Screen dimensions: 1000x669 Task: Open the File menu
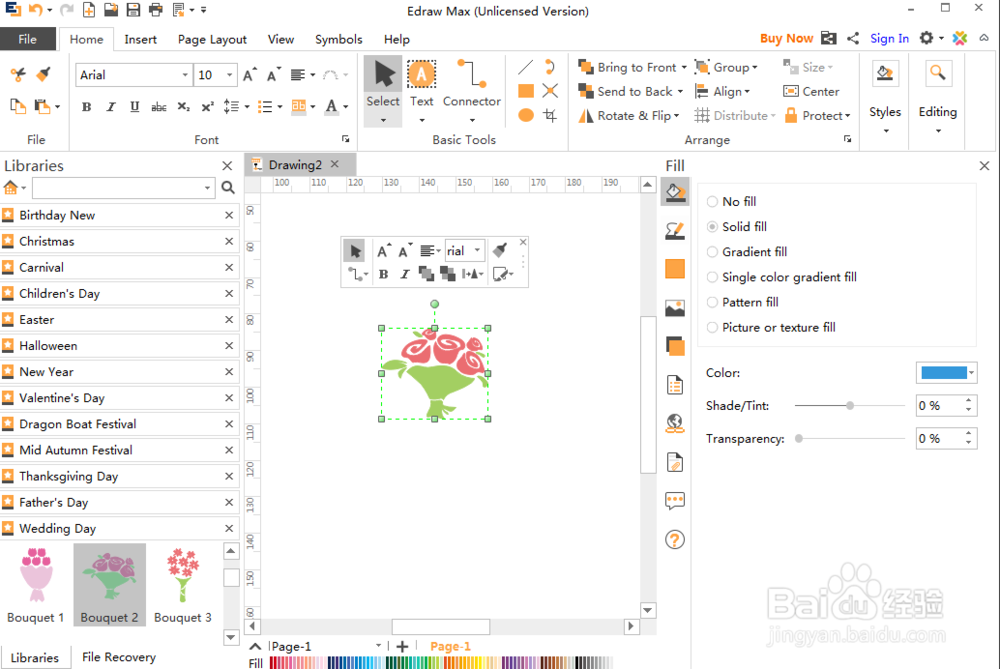27,39
